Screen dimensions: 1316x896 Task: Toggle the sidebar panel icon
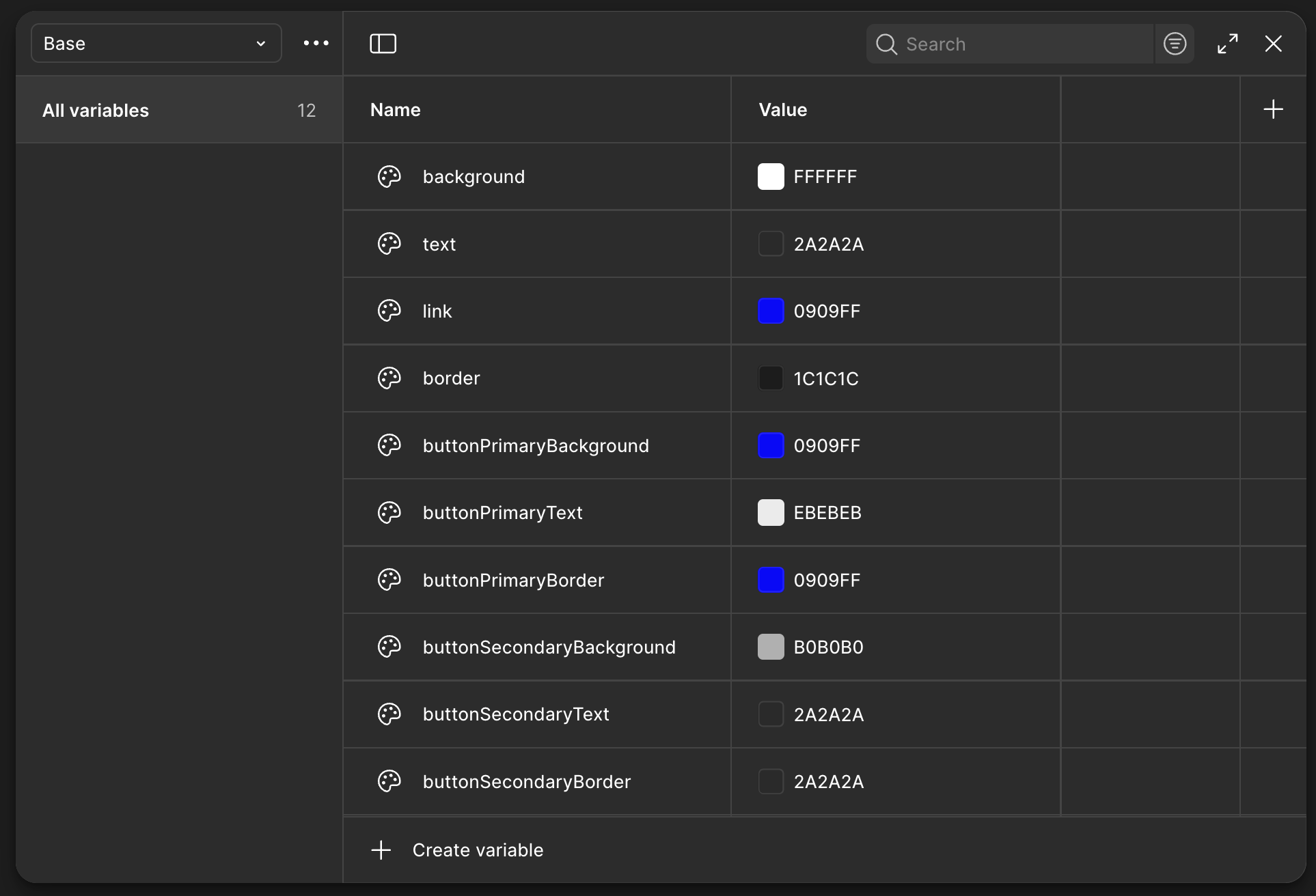coord(383,44)
